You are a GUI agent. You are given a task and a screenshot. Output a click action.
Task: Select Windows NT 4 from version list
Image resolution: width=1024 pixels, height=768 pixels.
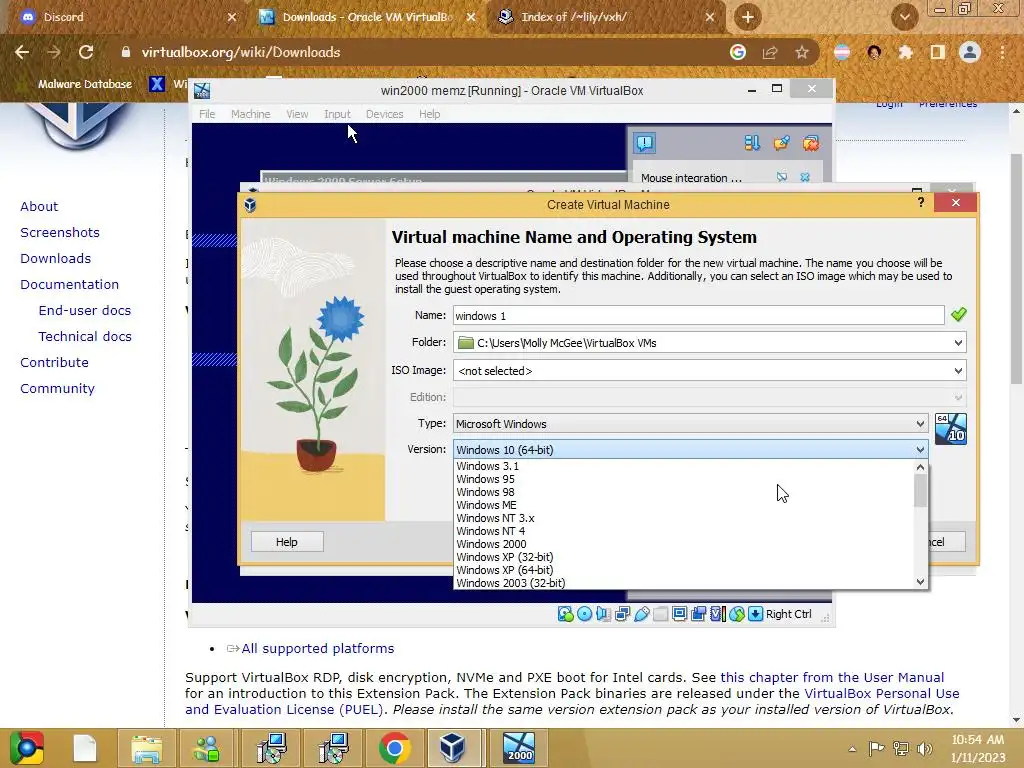(x=683, y=532)
